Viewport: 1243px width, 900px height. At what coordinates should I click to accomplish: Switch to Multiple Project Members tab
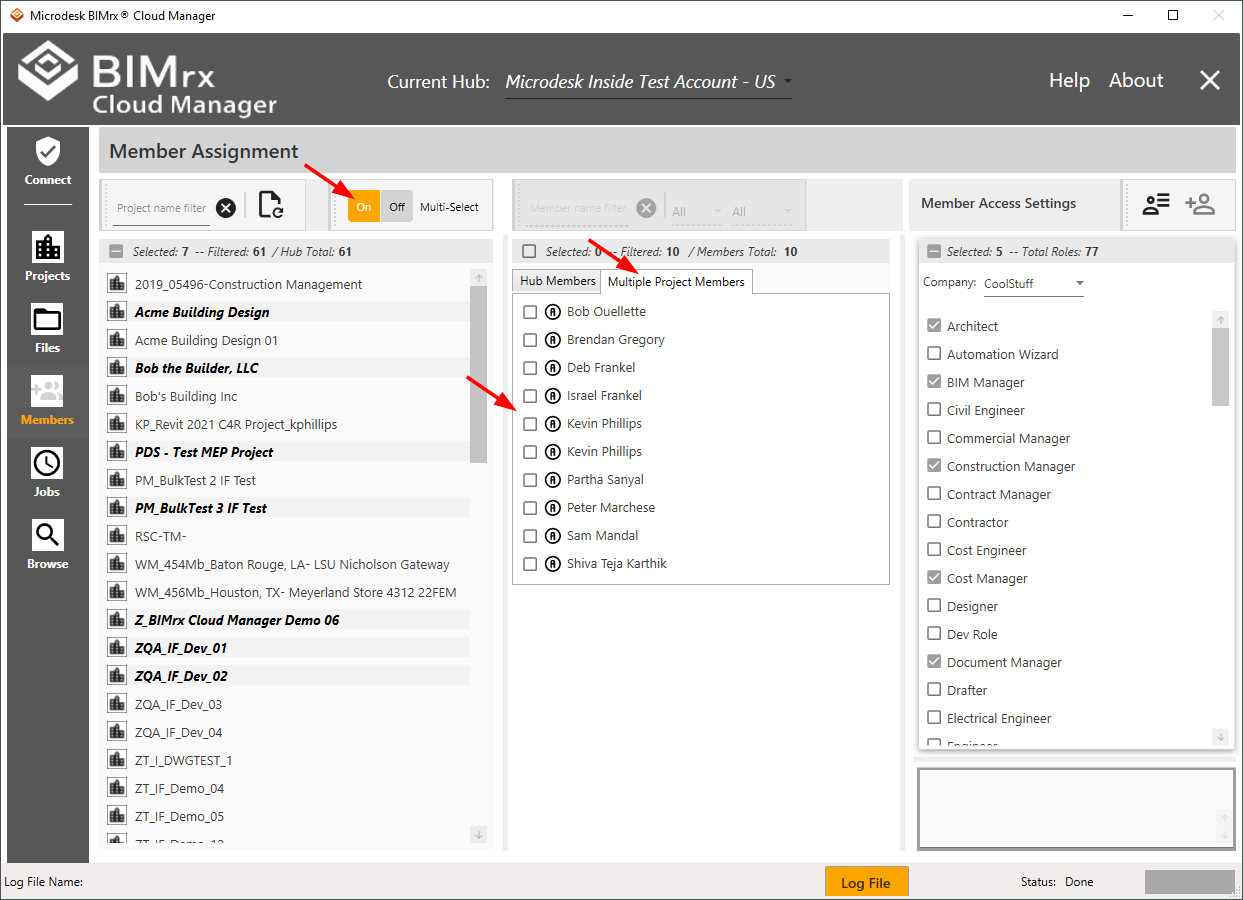tap(676, 282)
